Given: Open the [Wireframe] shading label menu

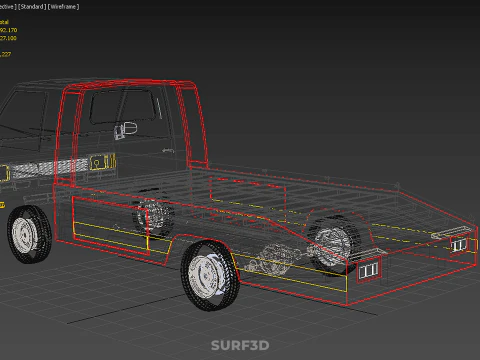Looking at the screenshot, I should coord(63,7).
